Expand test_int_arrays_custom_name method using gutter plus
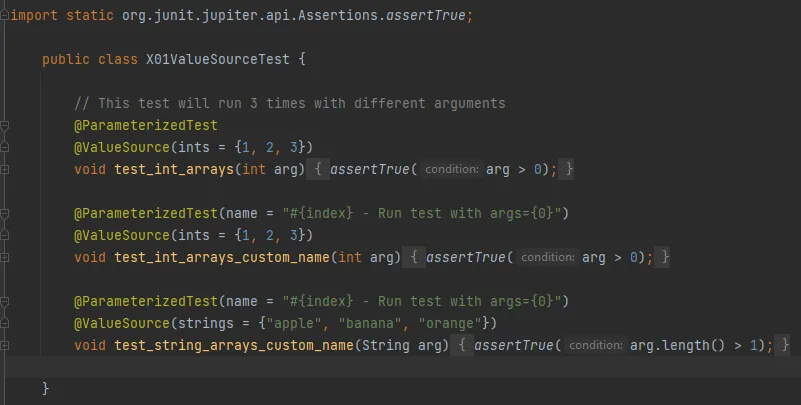Viewport: 801px width, 405px height. 5,257
